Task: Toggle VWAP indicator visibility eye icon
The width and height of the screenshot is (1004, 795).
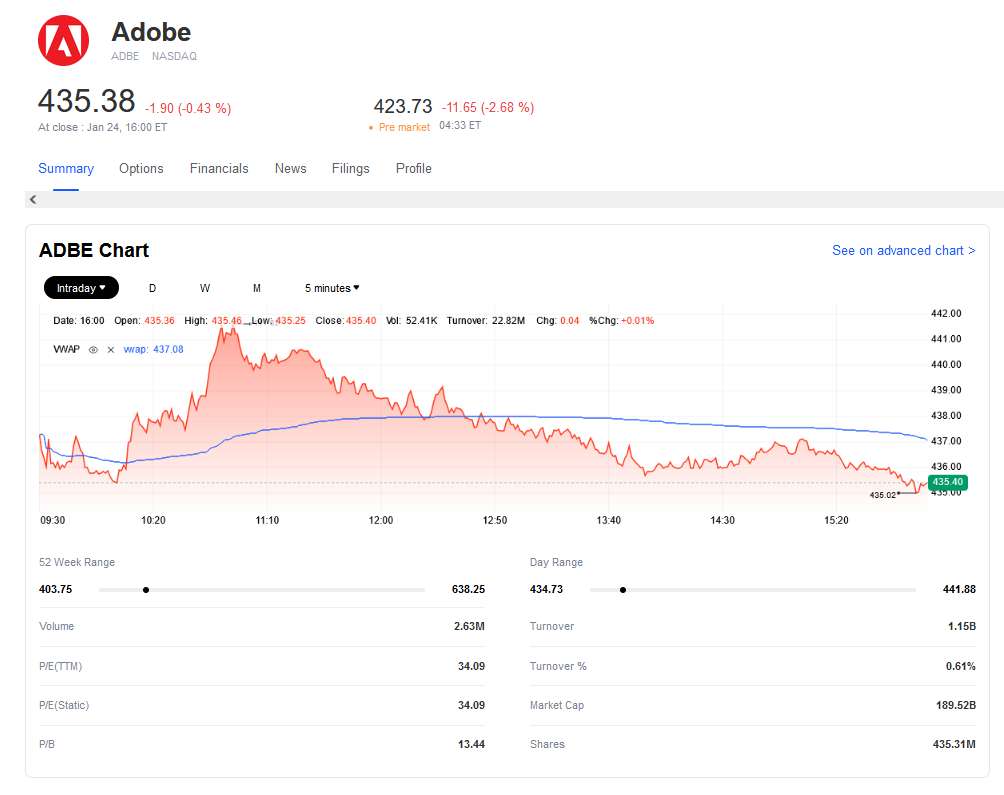Action: pyautogui.click(x=93, y=350)
